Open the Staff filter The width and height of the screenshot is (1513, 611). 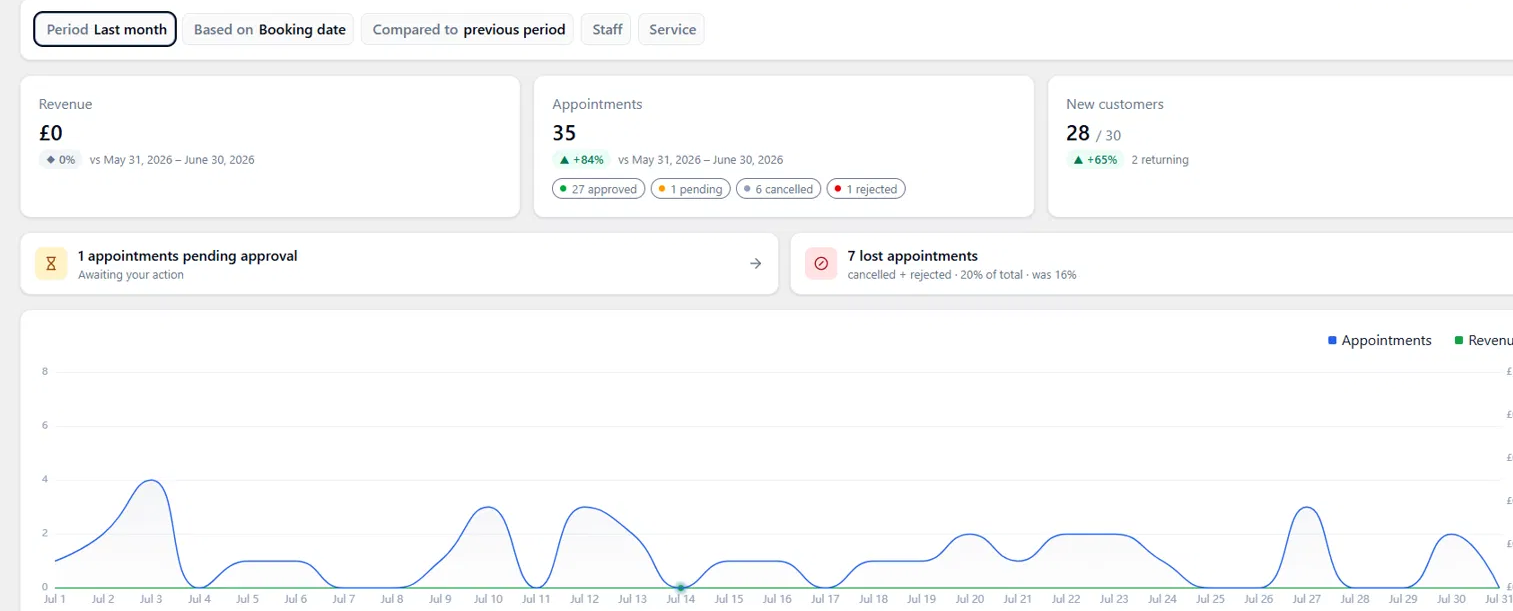(x=607, y=30)
